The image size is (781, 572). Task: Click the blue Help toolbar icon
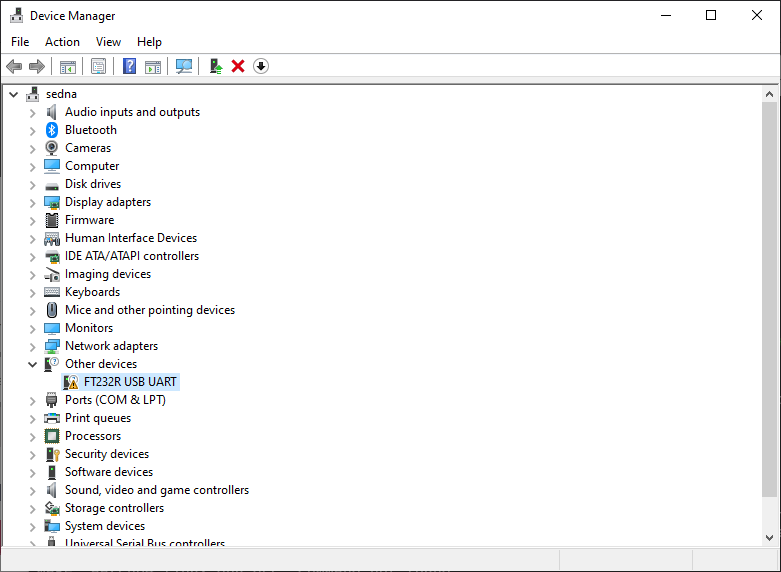pos(130,66)
